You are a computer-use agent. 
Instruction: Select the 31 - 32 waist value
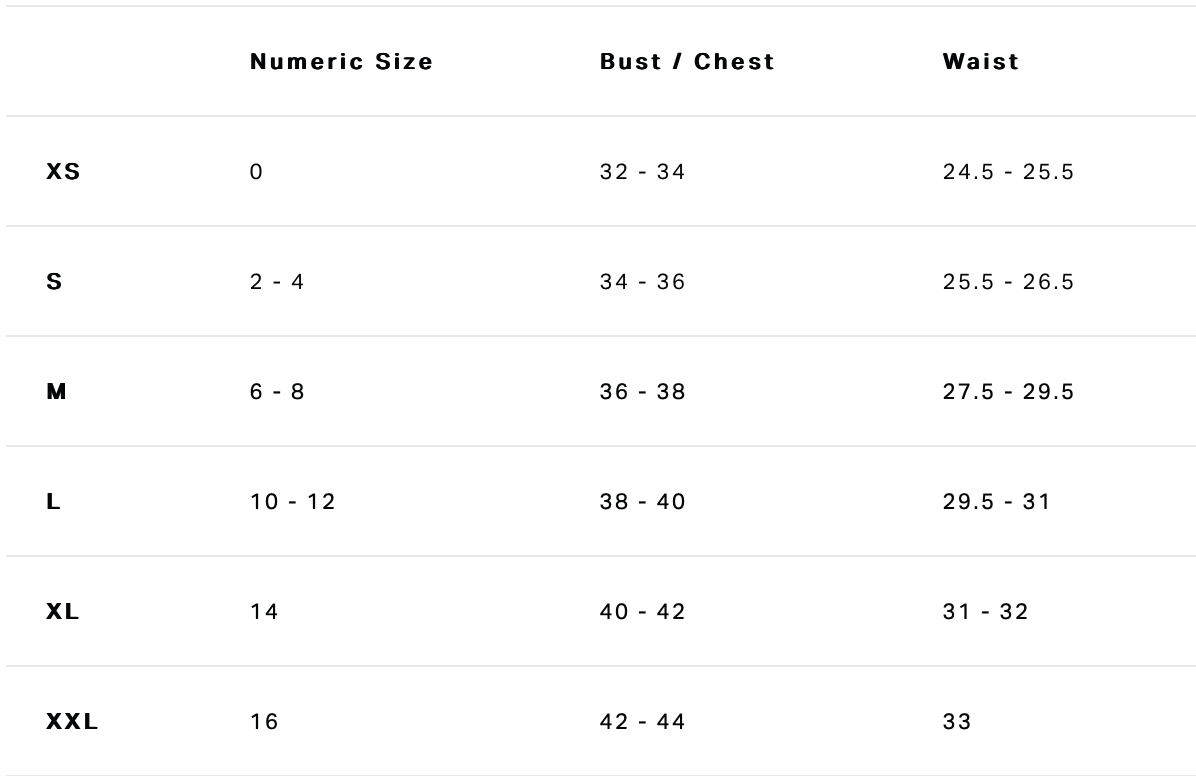pos(985,612)
